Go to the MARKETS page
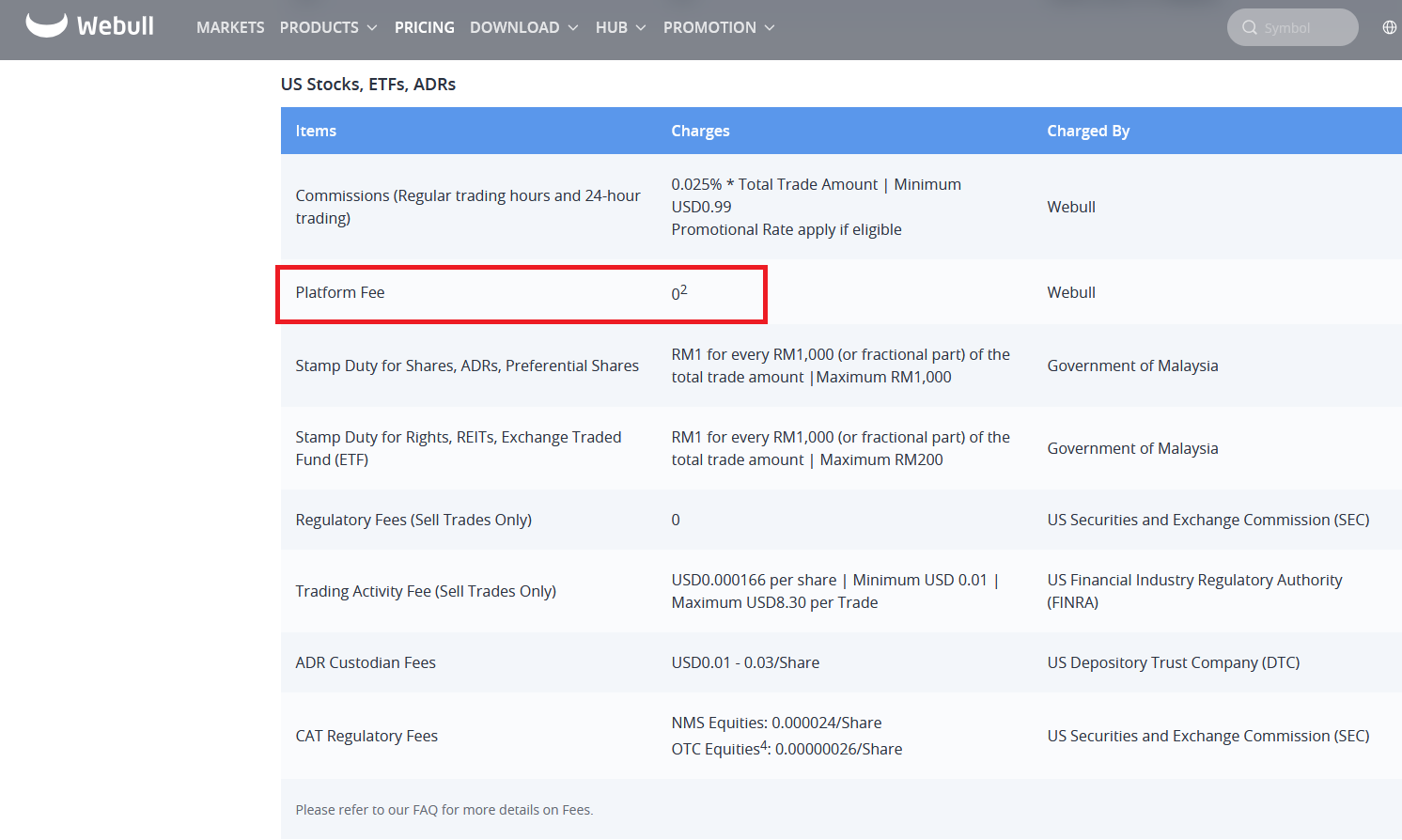Image resolution: width=1402 pixels, height=840 pixels. tap(230, 28)
